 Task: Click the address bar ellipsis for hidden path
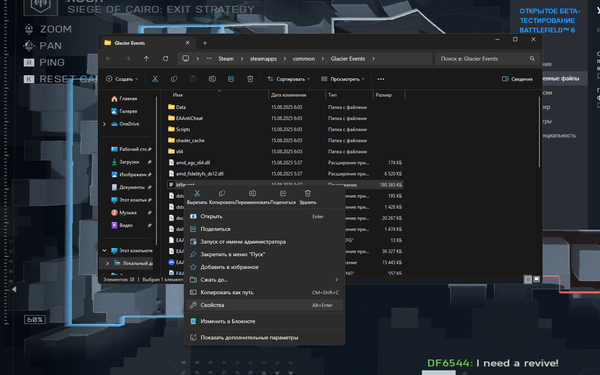click(x=209, y=59)
